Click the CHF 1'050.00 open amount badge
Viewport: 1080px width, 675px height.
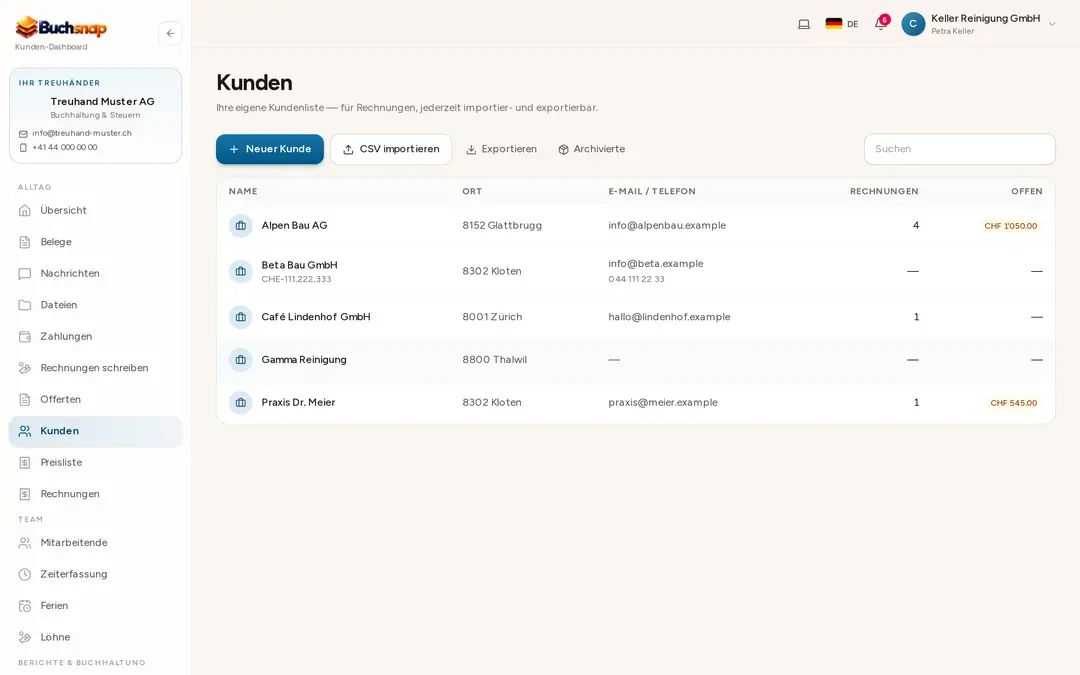pyautogui.click(x=1010, y=226)
